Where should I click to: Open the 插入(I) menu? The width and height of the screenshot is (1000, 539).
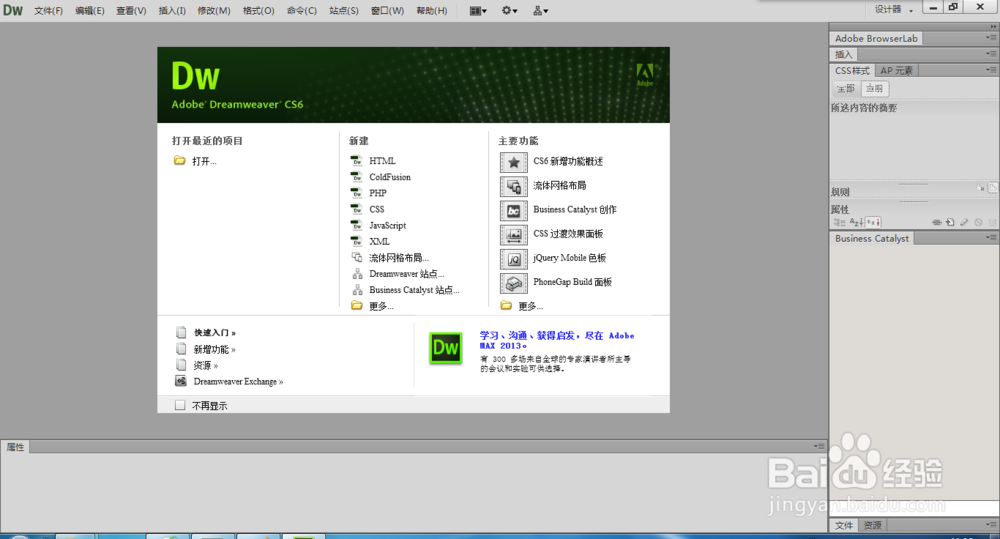[172, 11]
